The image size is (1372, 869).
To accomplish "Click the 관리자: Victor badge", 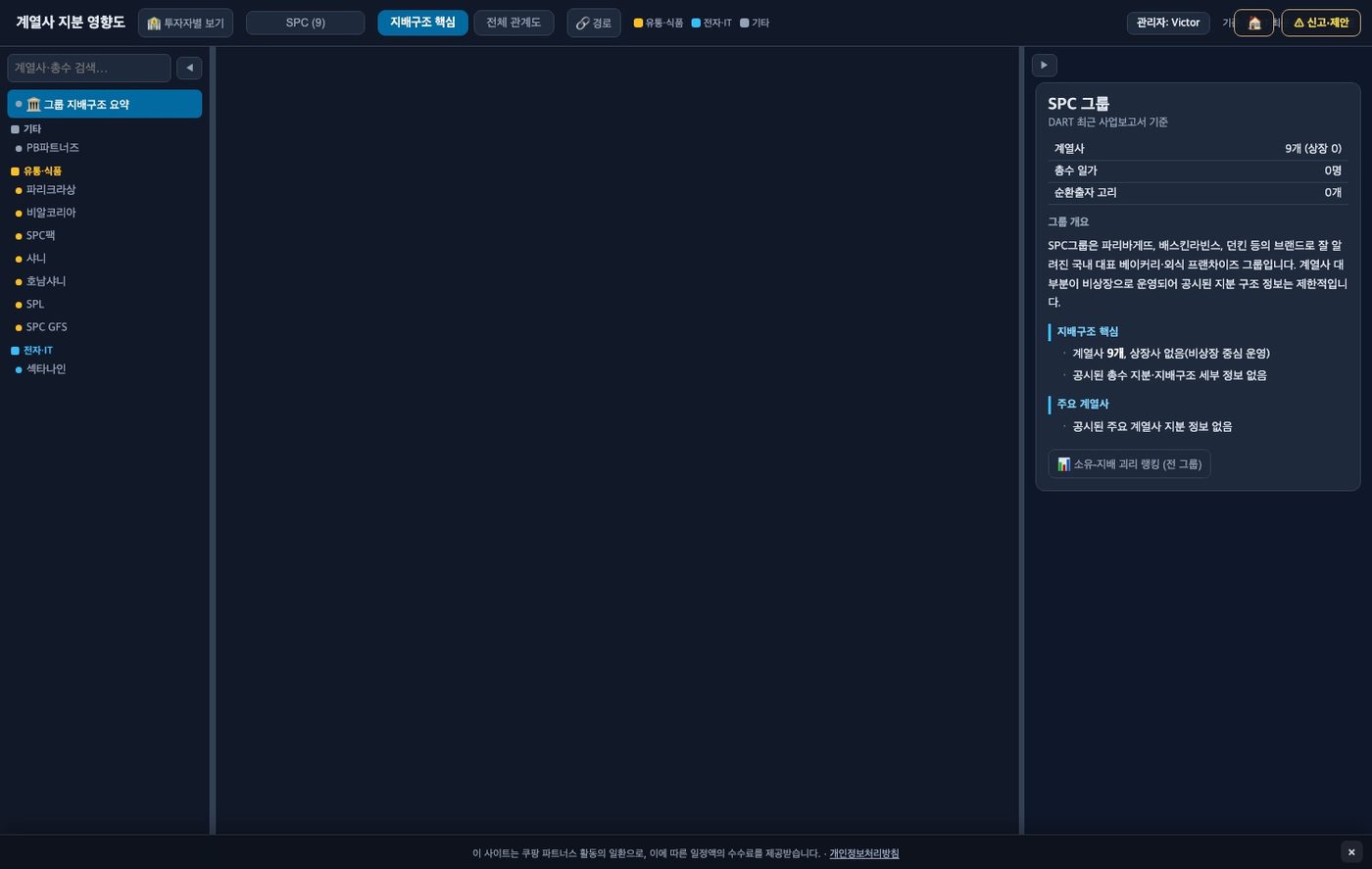I will click(1168, 23).
